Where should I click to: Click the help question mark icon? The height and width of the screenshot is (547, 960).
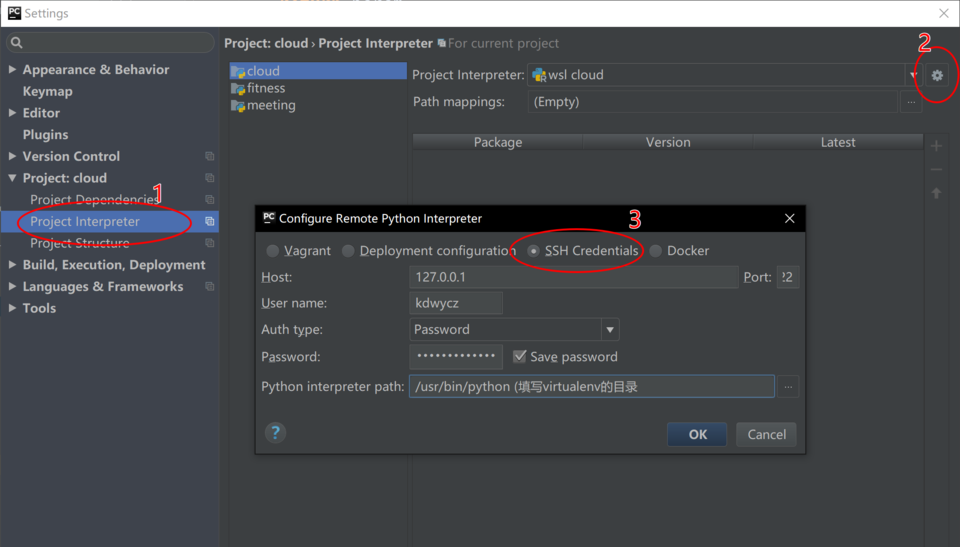click(276, 433)
